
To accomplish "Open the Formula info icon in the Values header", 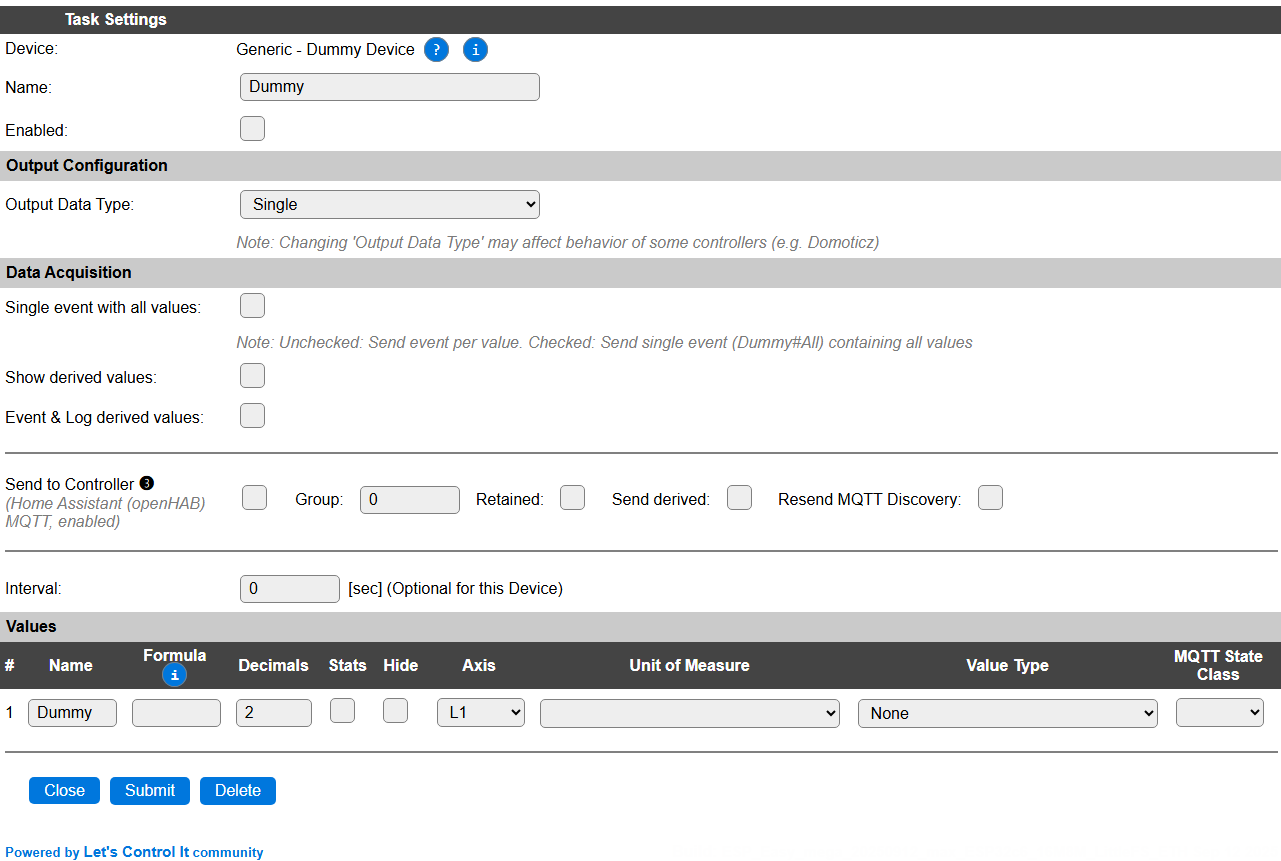I will (x=174, y=675).
